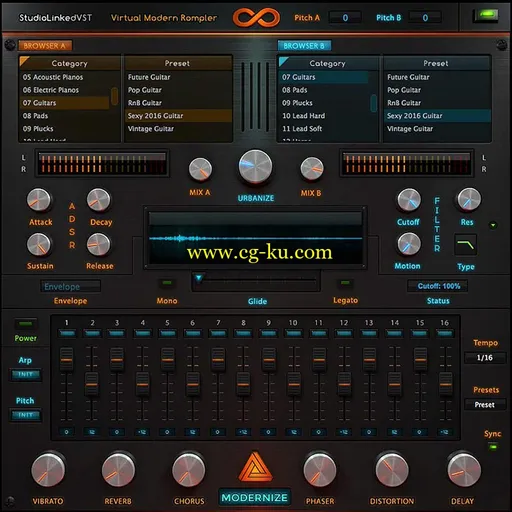Select RnB Guitar preset in Browser A
This screenshot has width=512, height=512.
(179, 103)
